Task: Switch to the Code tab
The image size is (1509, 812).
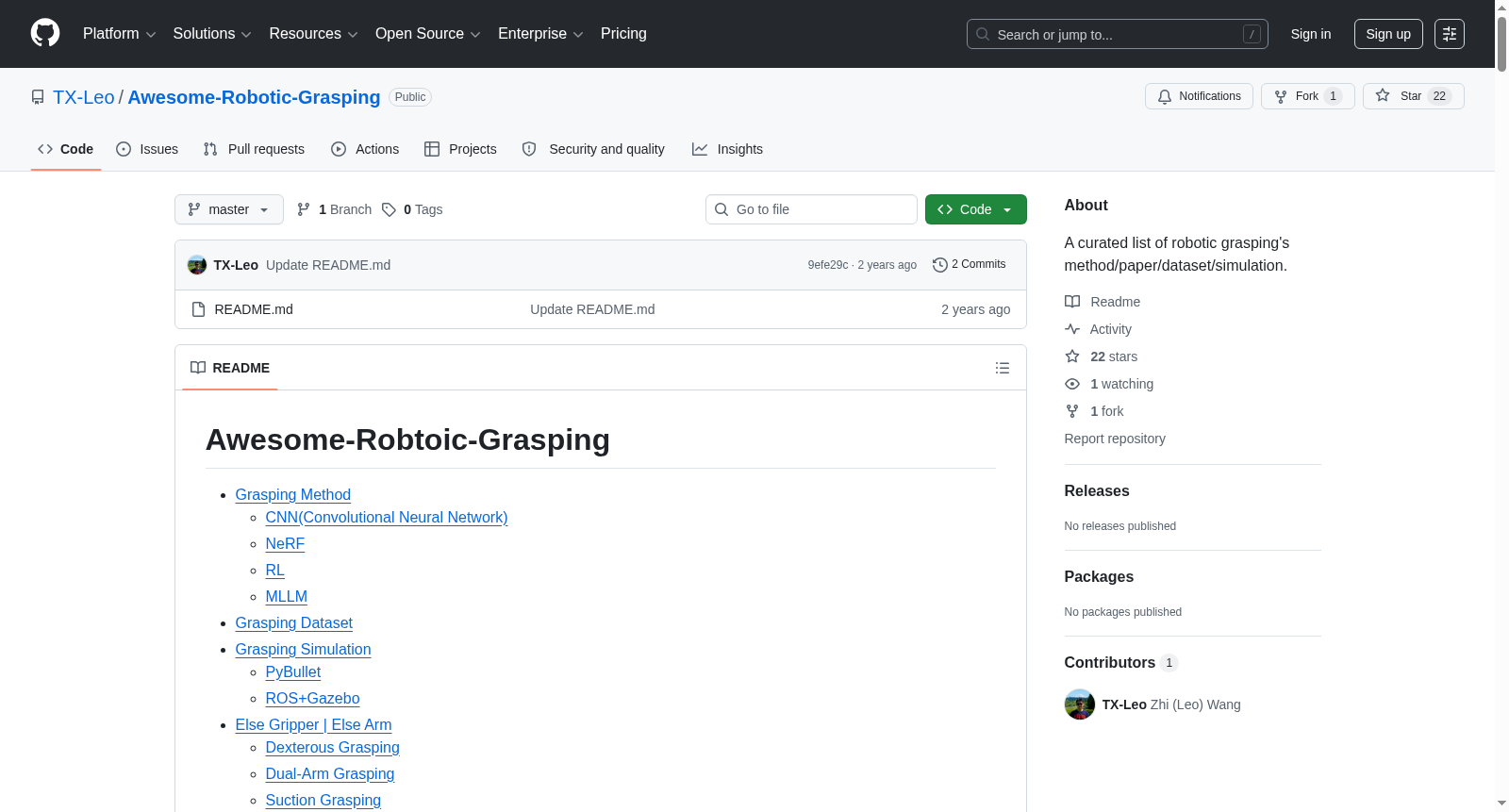Action: [x=66, y=149]
